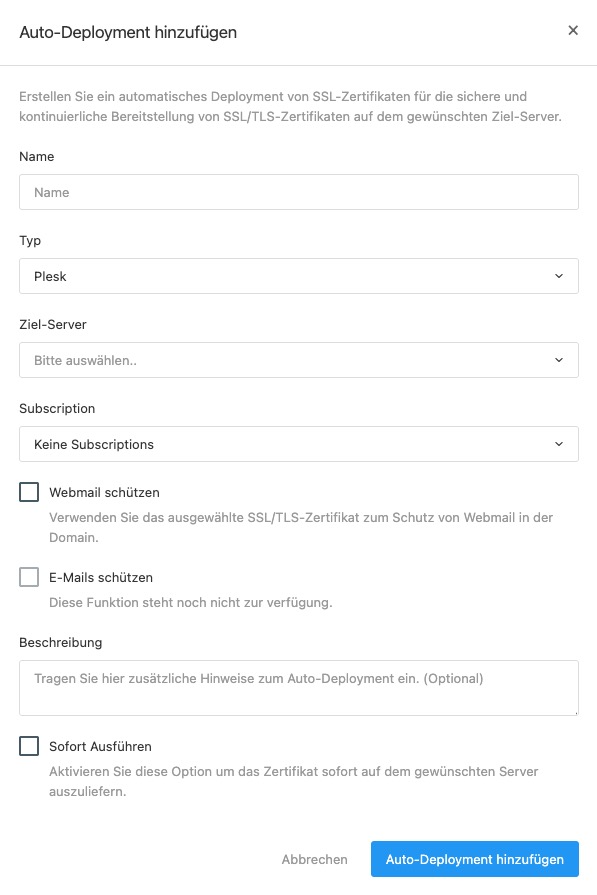Click the chevron arrow in the Typ field
The width and height of the screenshot is (597, 895).
[559, 276]
